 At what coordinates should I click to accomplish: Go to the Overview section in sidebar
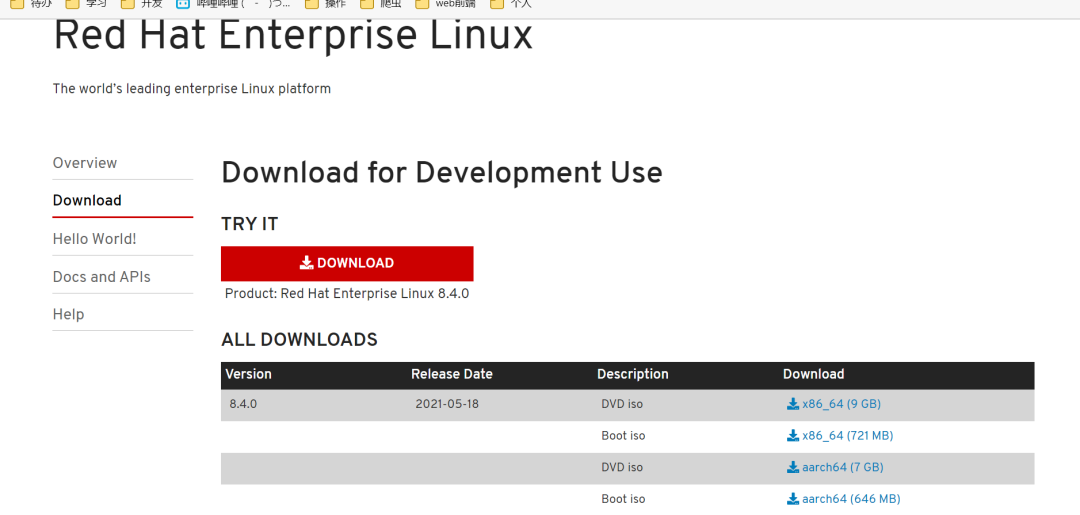pos(85,163)
